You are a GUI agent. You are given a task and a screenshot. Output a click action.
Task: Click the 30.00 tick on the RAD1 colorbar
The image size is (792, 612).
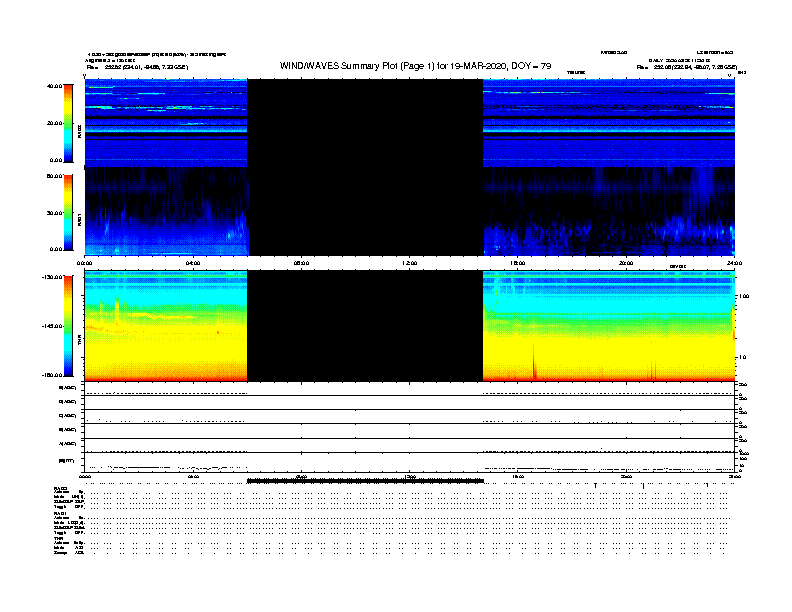(54, 213)
